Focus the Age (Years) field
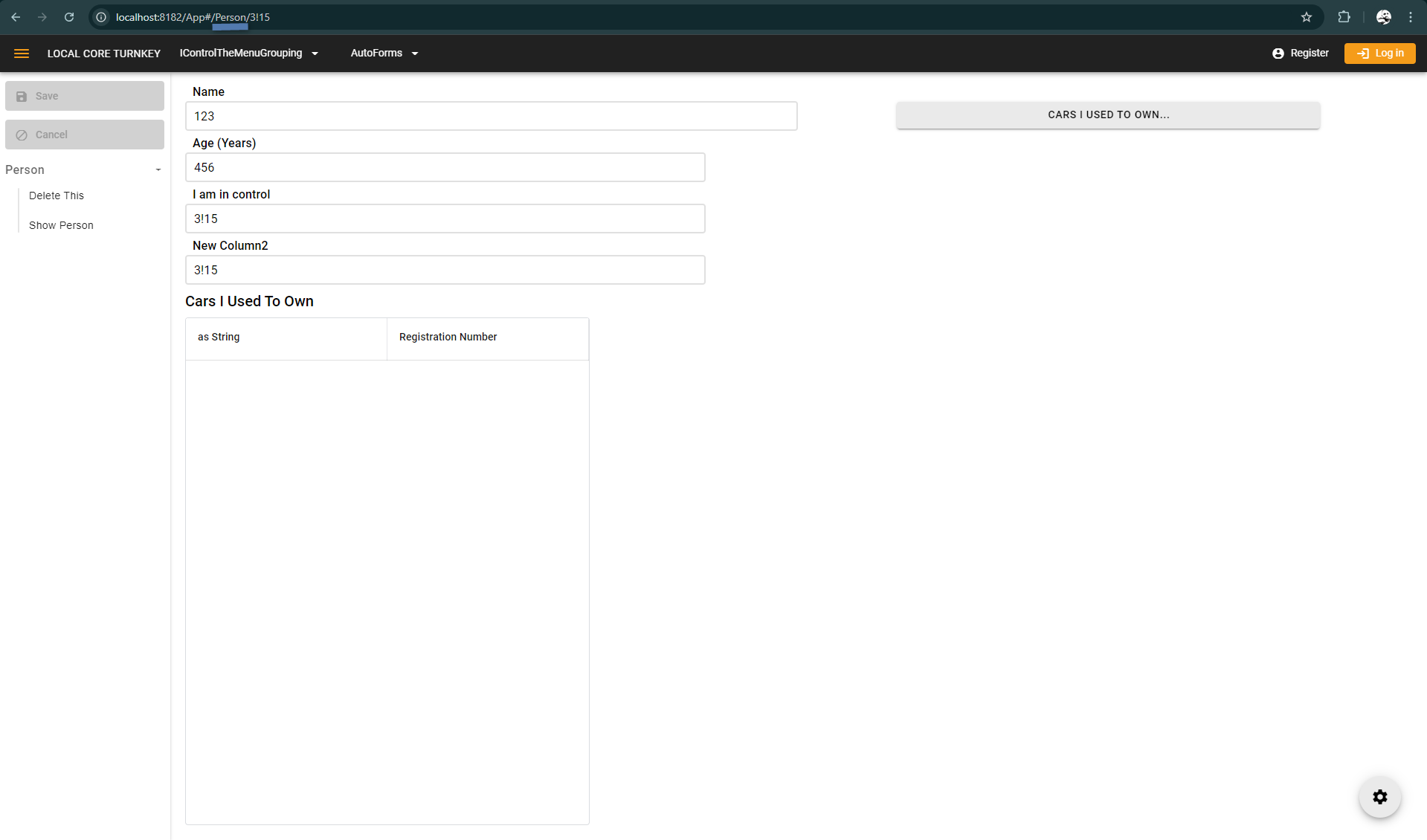Image resolution: width=1427 pixels, height=840 pixels. pyautogui.click(x=445, y=167)
